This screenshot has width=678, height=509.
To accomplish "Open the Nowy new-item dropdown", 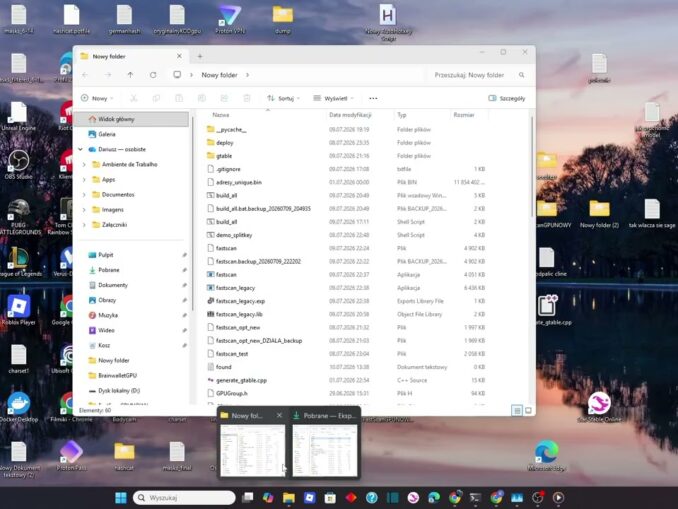I will [97, 98].
